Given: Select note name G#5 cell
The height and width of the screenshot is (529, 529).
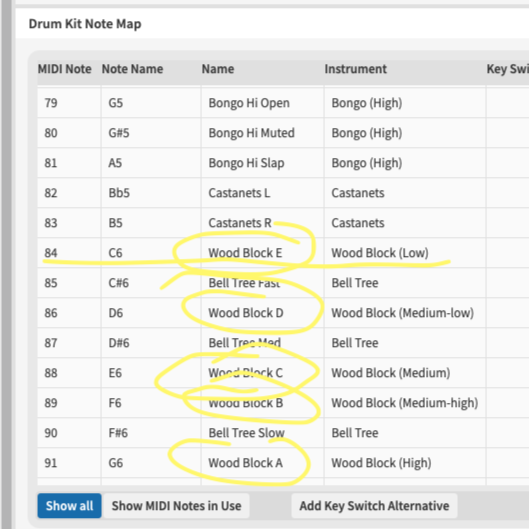Looking at the screenshot, I should pyautogui.click(x=151, y=133).
